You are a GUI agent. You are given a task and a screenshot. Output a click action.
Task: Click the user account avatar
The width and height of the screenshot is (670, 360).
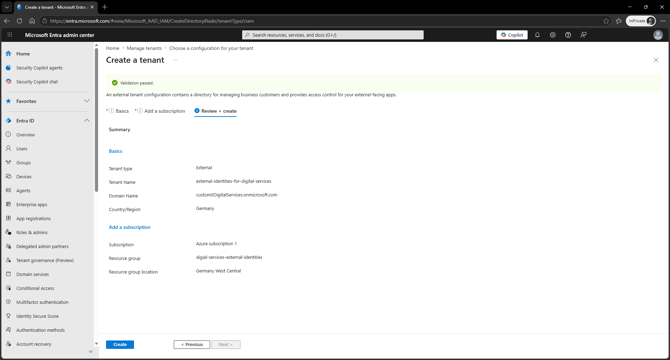click(658, 35)
